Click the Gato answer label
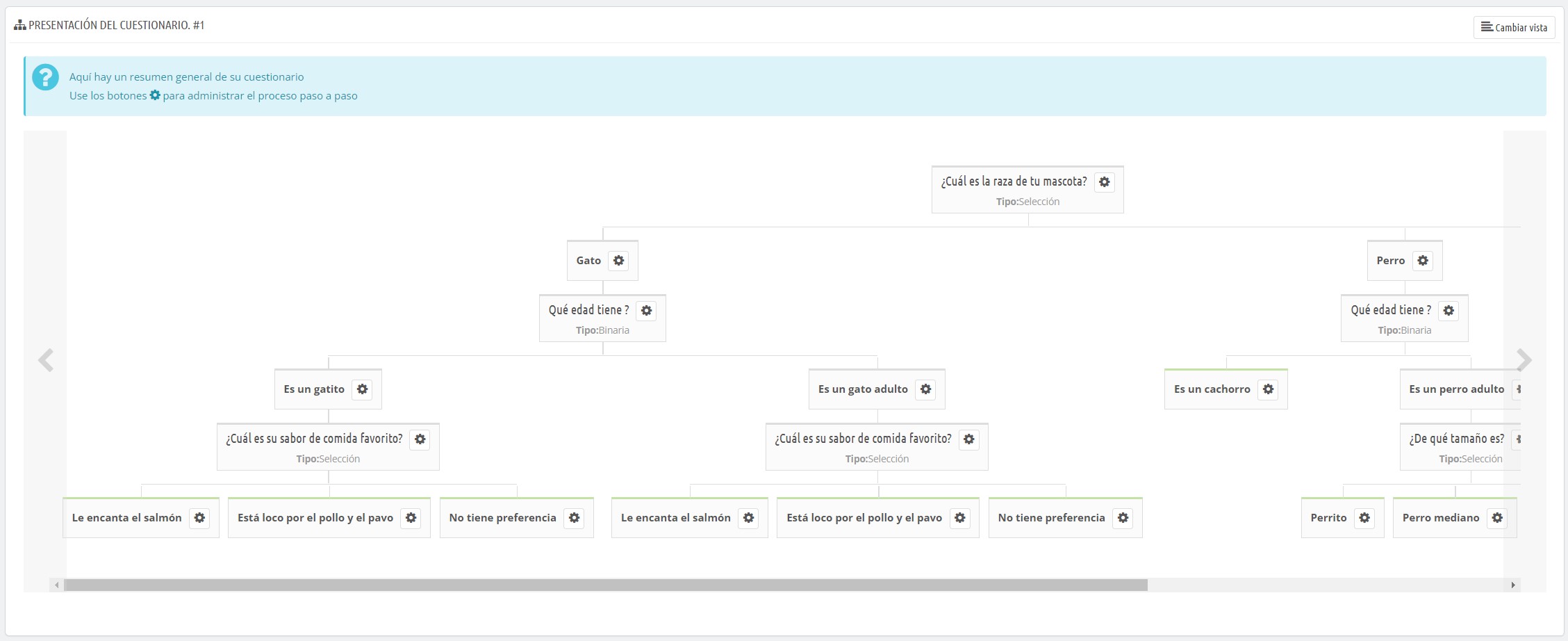1568x641 pixels. click(588, 261)
